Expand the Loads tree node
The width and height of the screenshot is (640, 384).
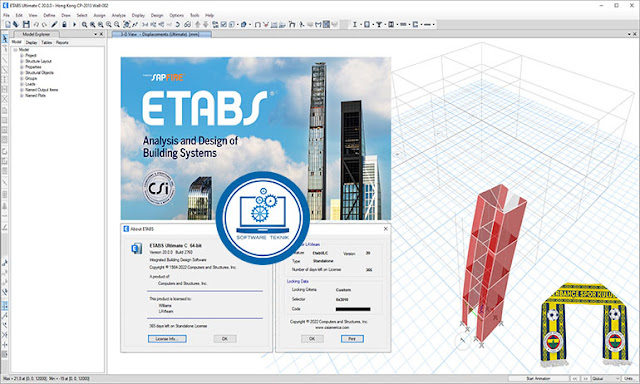point(22,84)
